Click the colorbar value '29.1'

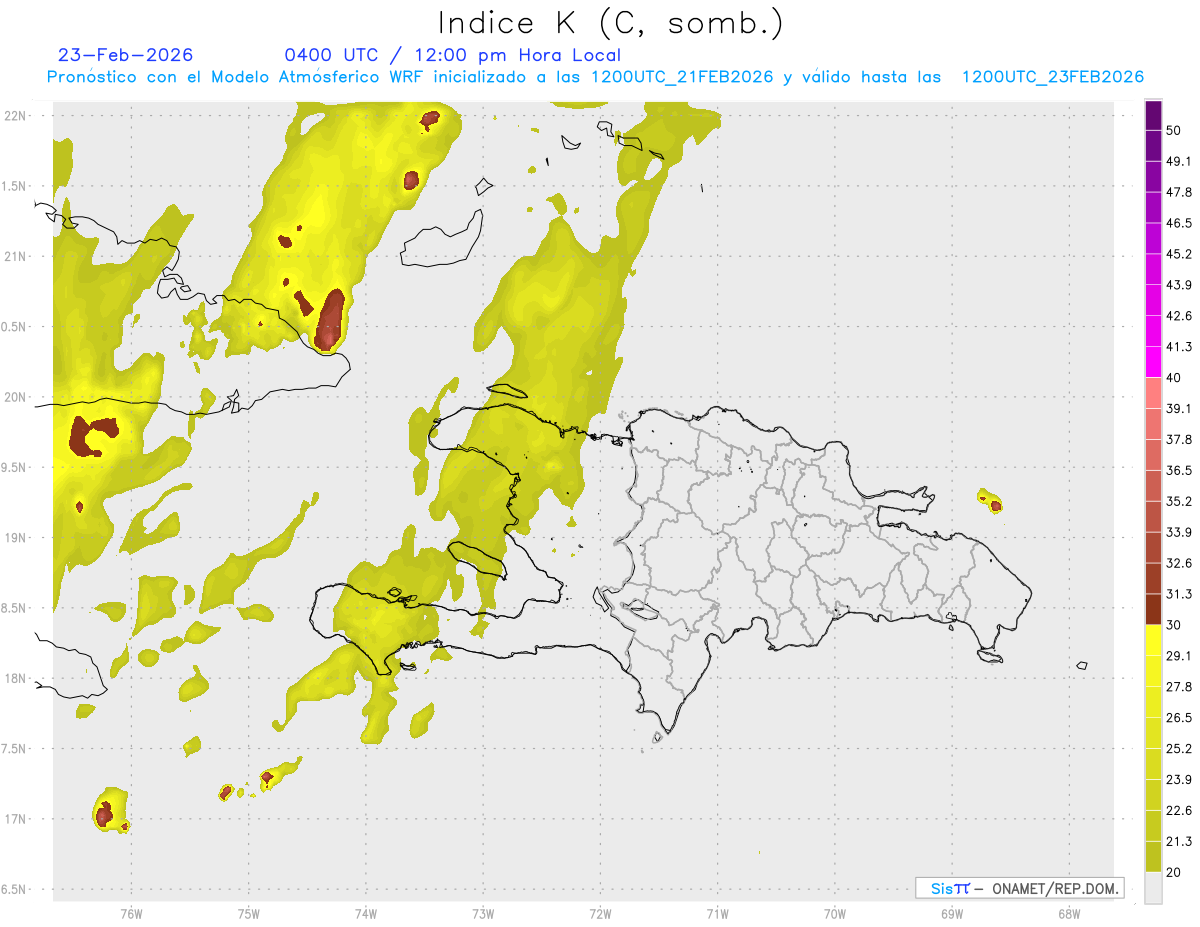(x=1179, y=656)
